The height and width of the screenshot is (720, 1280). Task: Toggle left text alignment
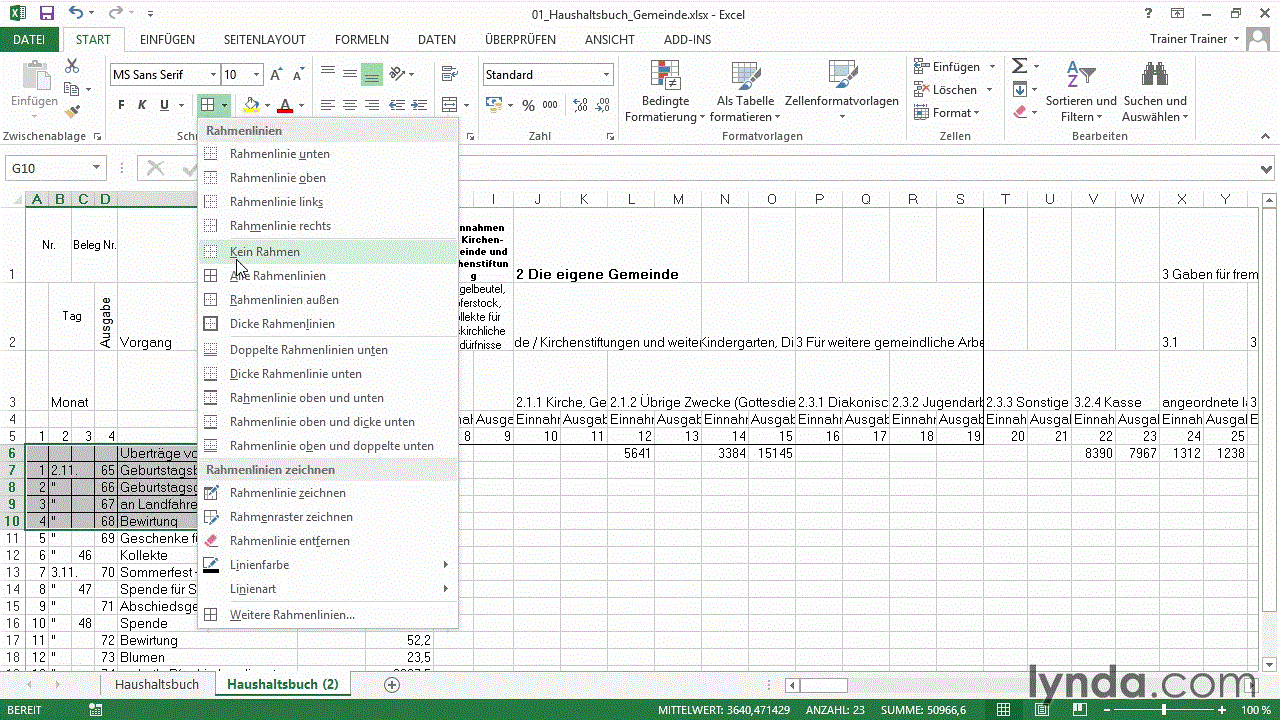point(327,105)
